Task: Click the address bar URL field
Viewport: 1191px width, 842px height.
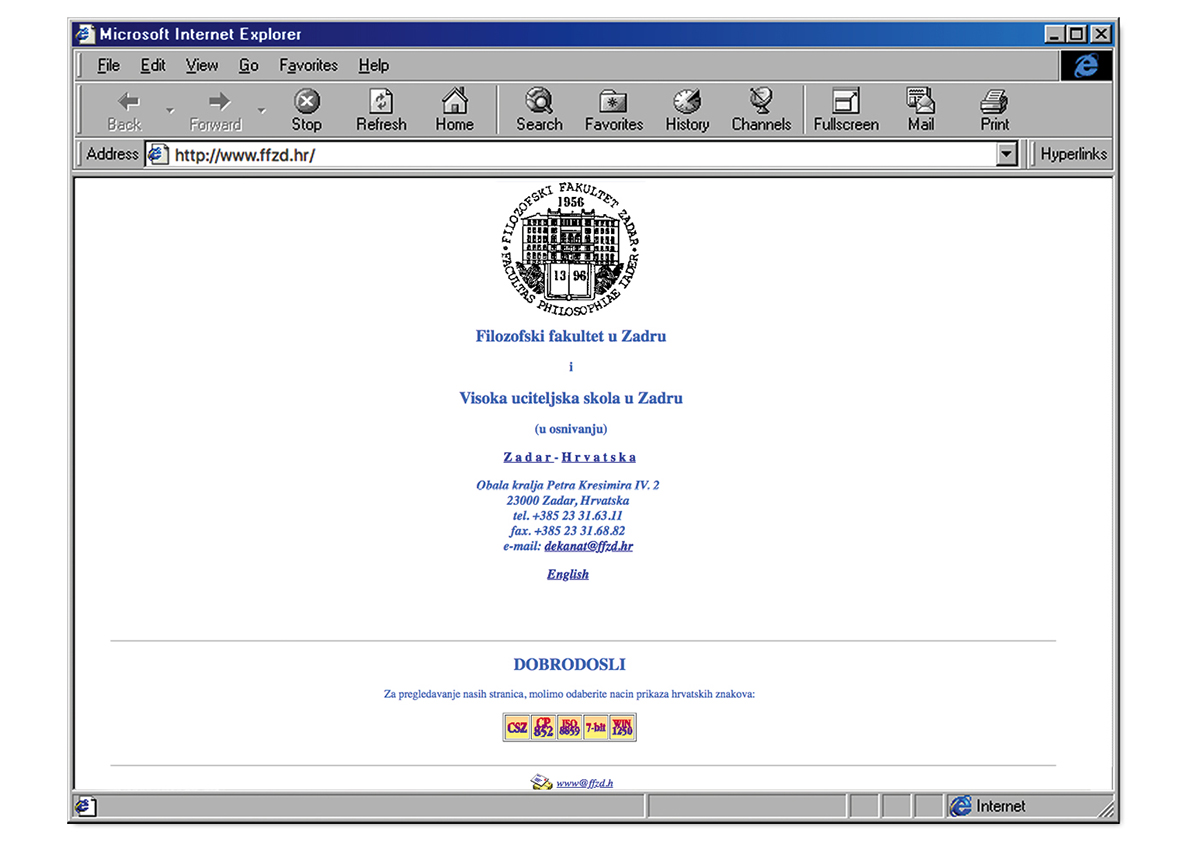Action: pyautogui.click(x=580, y=155)
